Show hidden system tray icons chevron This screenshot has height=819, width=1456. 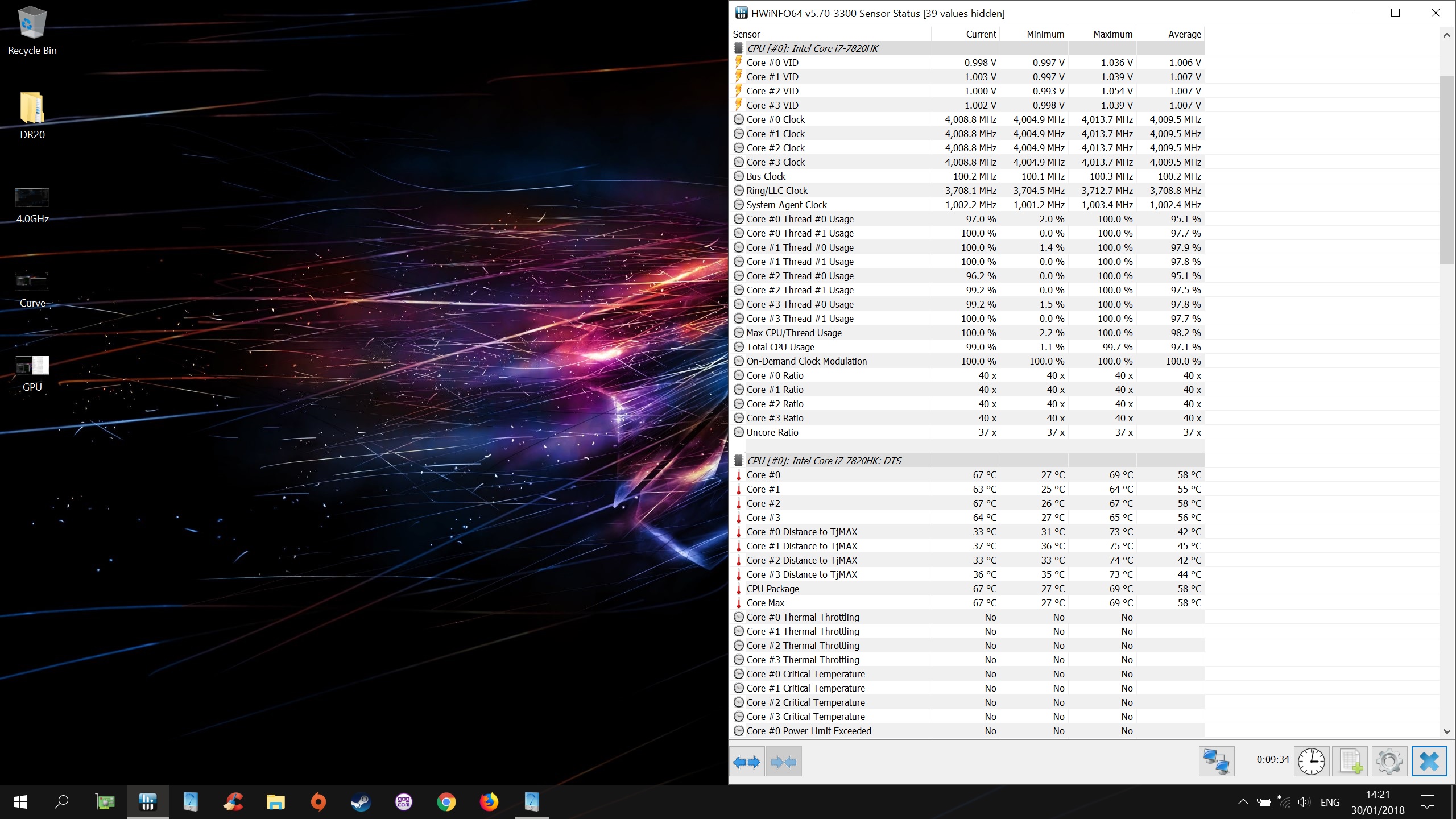(1243, 802)
